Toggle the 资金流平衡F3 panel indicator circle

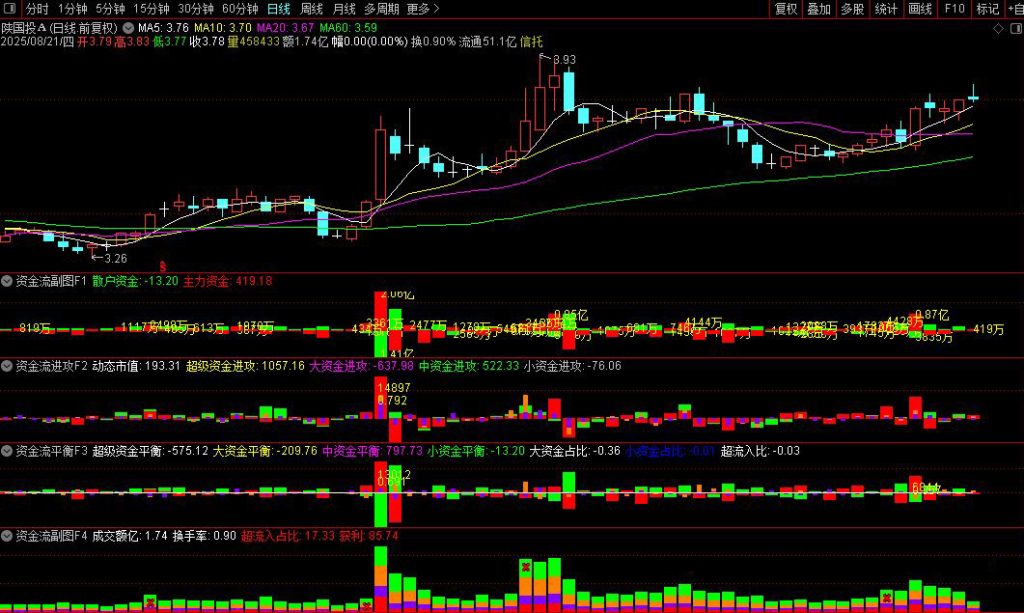coord(6,450)
